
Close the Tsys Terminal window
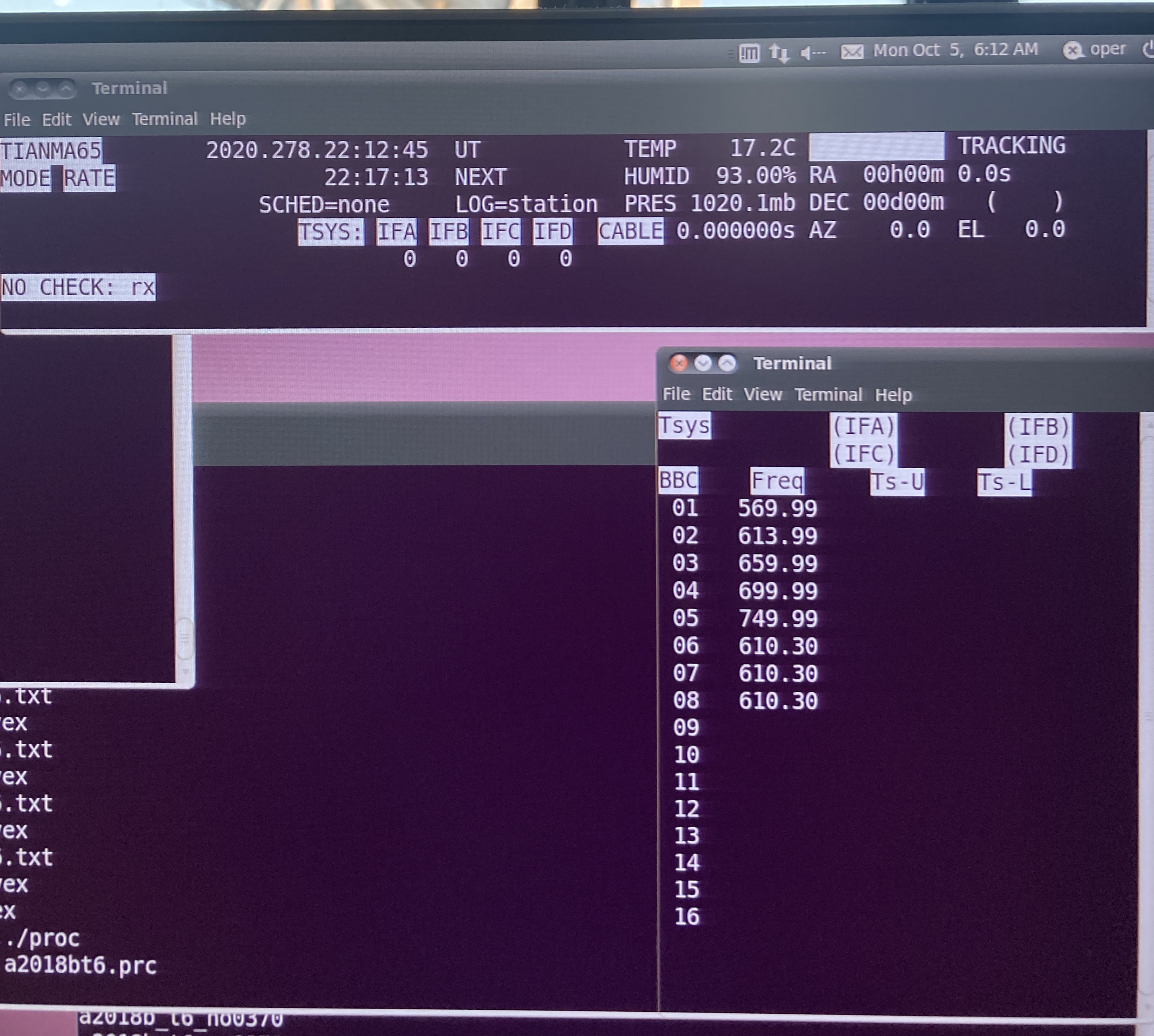(x=678, y=363)
